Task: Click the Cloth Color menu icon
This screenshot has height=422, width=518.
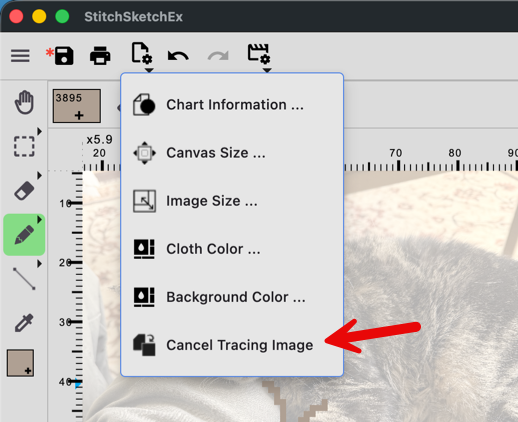Action: pyautogui.click(x=144, y=249)
